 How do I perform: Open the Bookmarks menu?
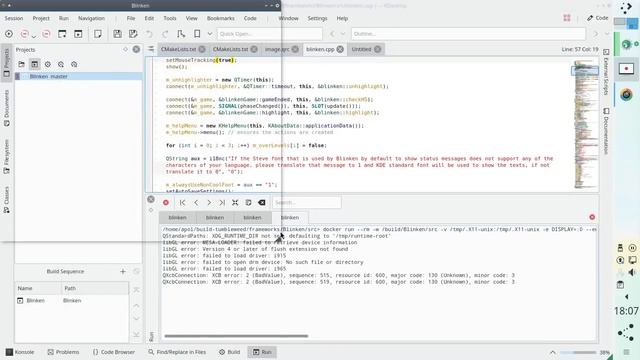(x=220, y=18)
